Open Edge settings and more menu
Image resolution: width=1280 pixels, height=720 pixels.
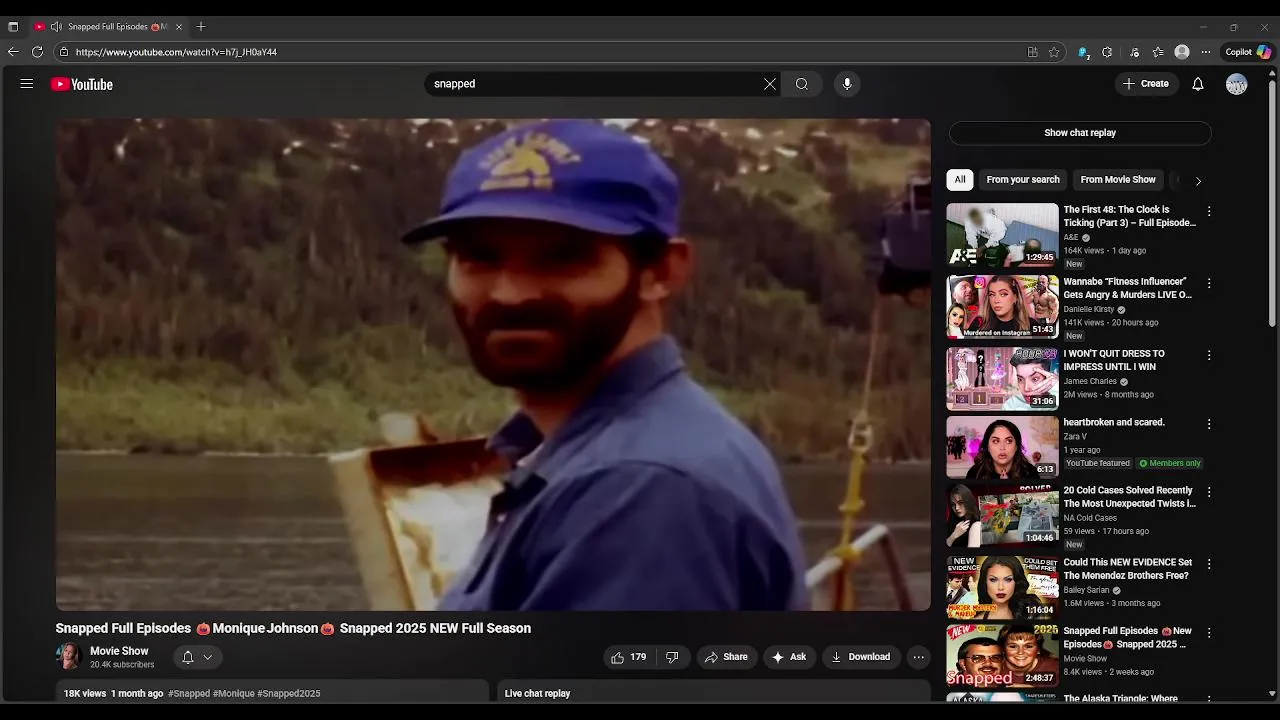coord(1206,52)
